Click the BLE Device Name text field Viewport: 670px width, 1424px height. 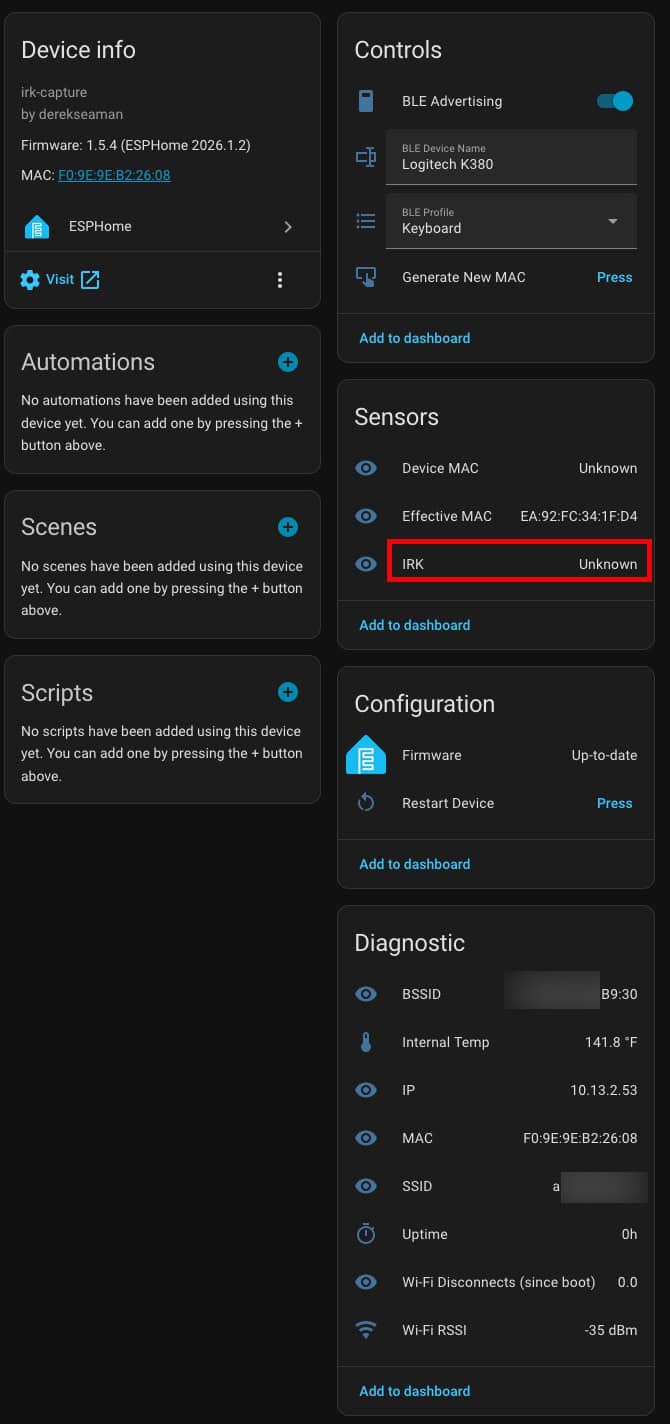point(511,157)
